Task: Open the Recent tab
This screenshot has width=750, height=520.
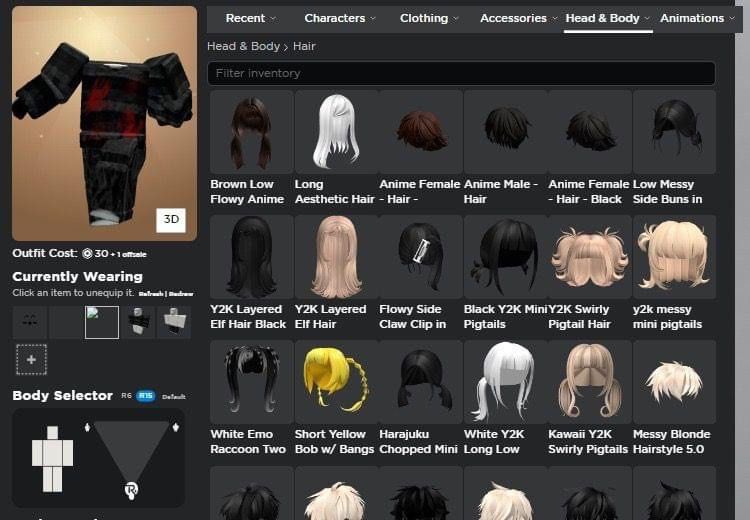Action: tap(251, 18)
